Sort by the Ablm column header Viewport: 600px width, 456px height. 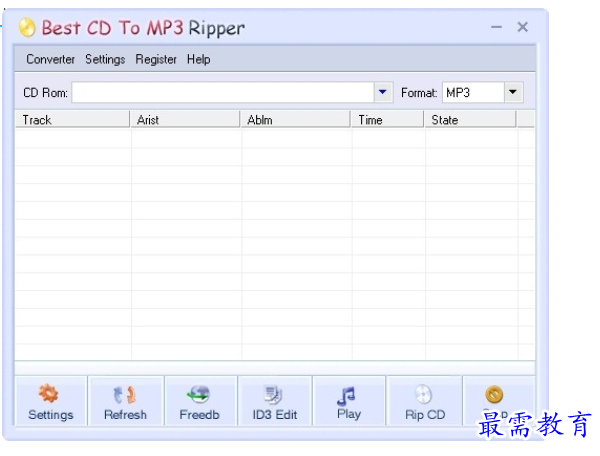point(295,120)
